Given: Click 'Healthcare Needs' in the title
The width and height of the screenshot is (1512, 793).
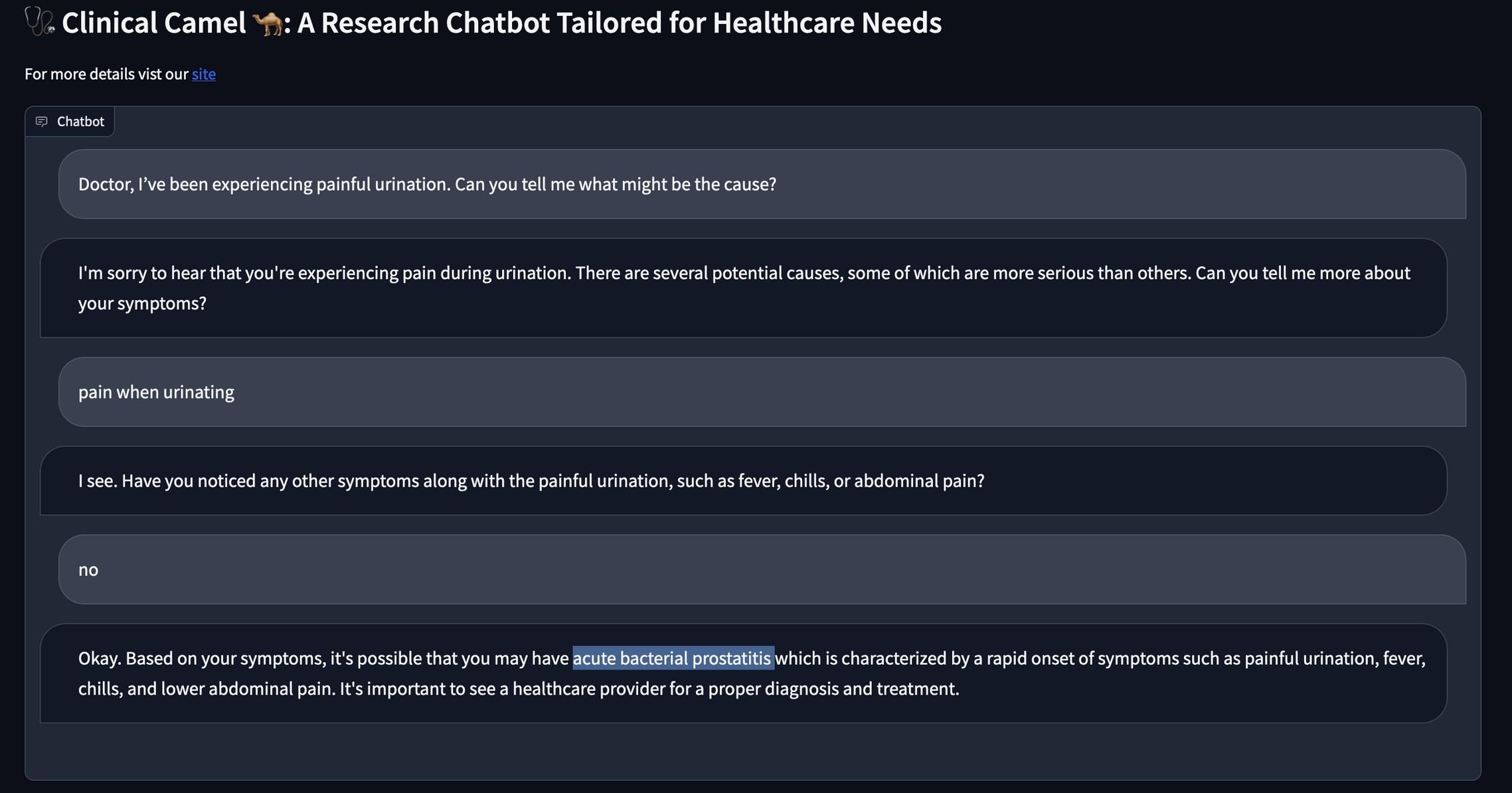Looking at the screenshot, I should coord(827,23).
